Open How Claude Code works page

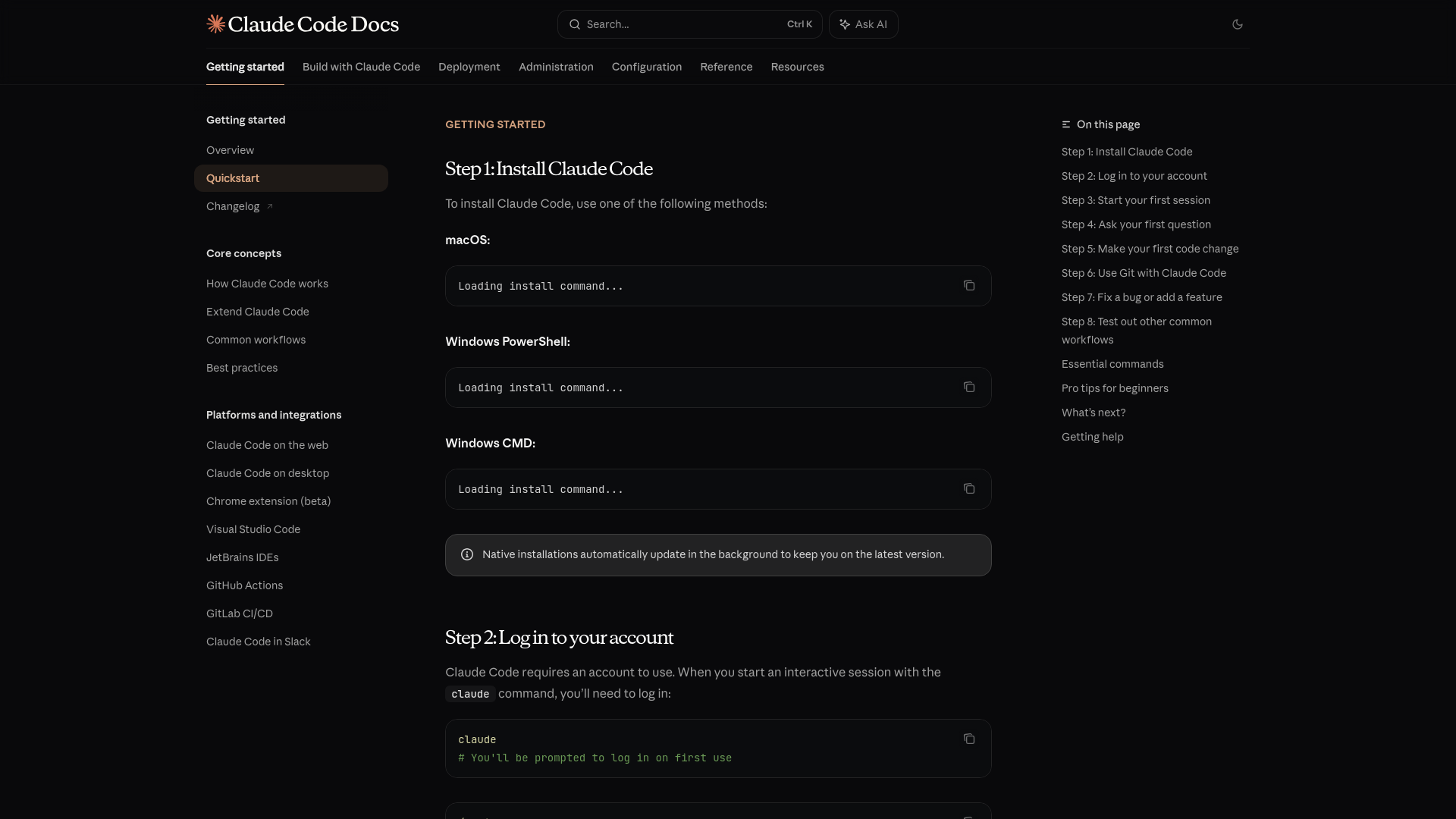[x=291, y=284]
